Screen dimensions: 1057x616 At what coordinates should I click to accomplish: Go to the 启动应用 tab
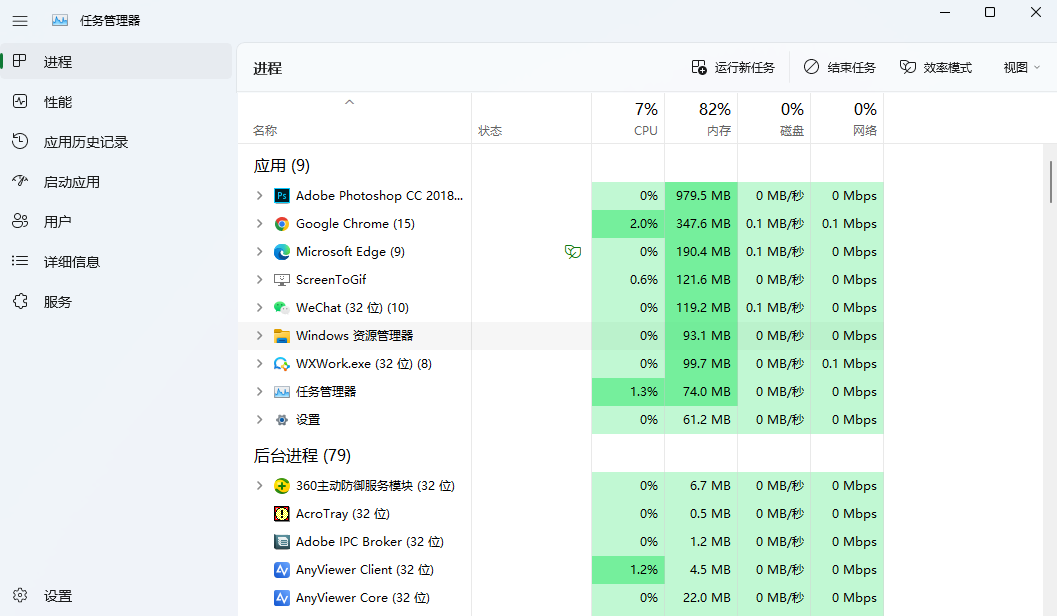click(117, 182)
